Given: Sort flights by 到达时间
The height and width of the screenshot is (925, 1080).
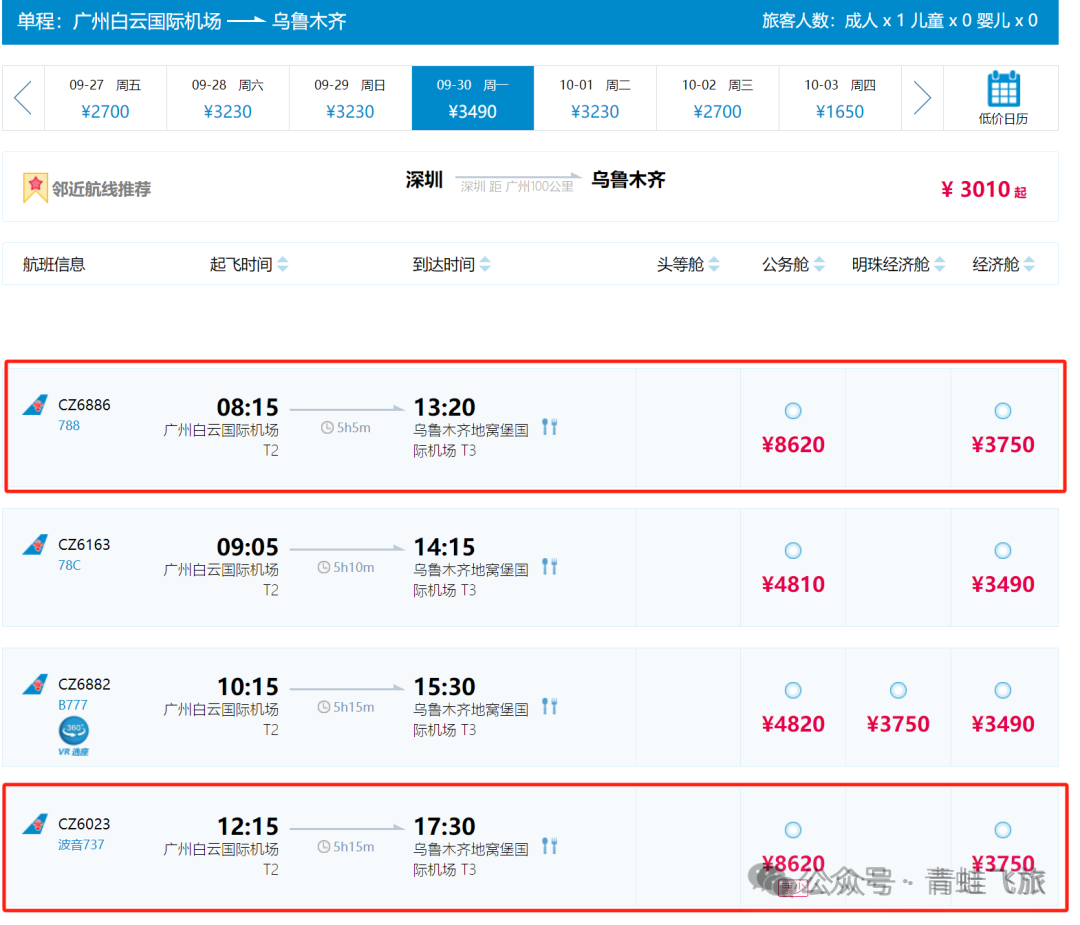Looking at the screenshot, I should [445, 264].
